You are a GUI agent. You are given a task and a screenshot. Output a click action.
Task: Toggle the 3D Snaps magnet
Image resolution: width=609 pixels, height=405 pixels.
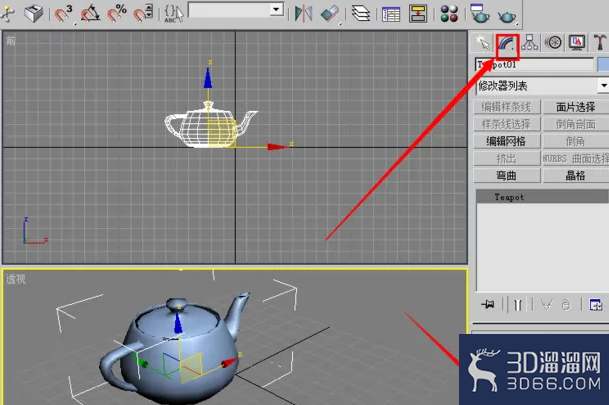(x=63, y=13)
